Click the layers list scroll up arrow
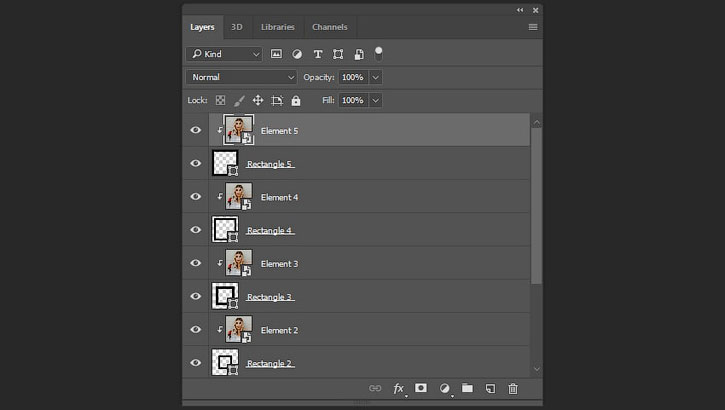This screenshot has width=725, height=410. point(536,122)
